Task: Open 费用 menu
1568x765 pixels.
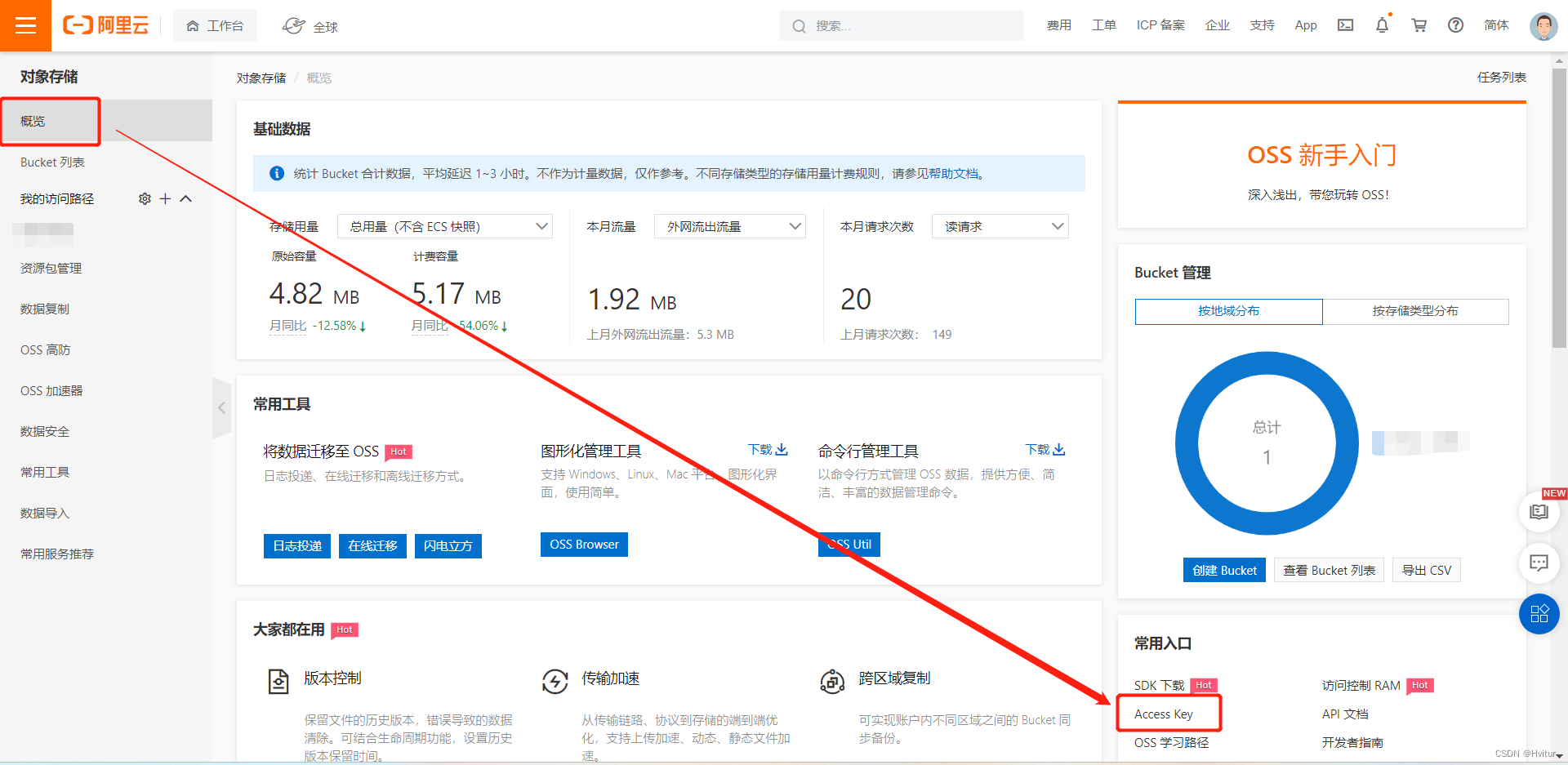Action: click(1058, 25)
